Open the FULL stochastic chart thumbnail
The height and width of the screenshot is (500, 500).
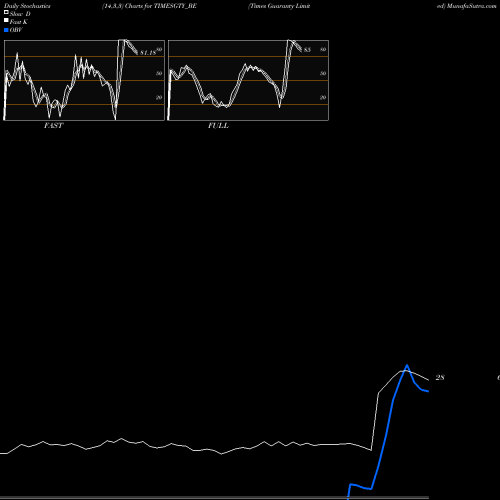pyautogui.click(x=248, y=80)
